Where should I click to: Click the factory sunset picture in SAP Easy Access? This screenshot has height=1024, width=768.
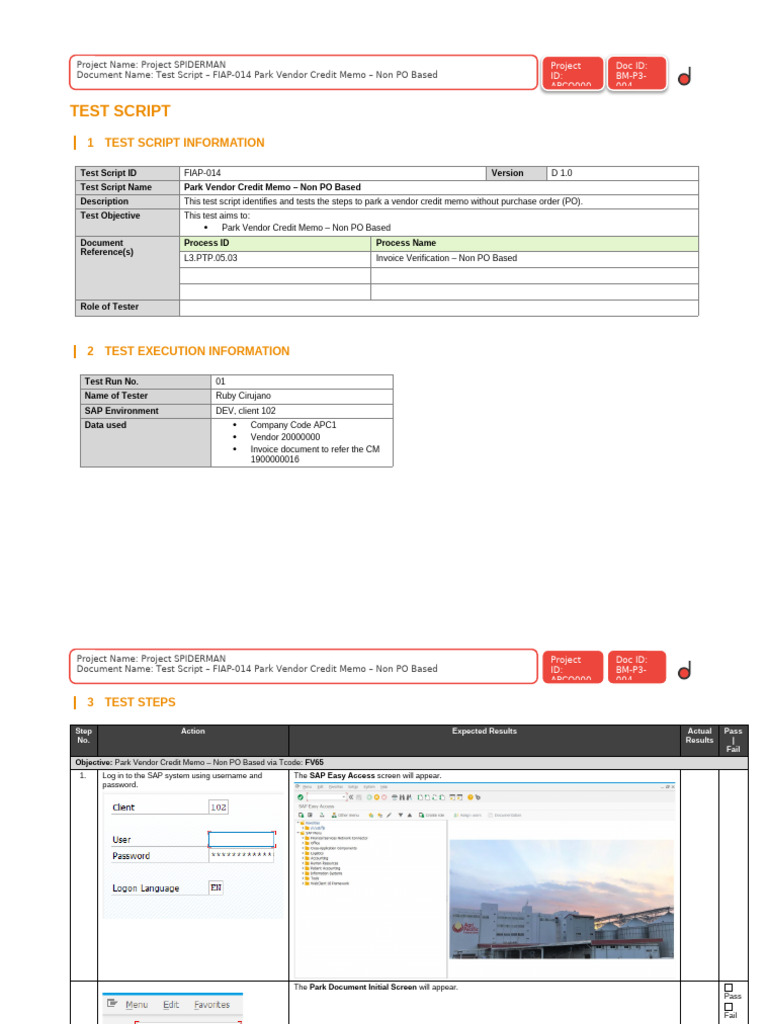[x=562, y=899]
